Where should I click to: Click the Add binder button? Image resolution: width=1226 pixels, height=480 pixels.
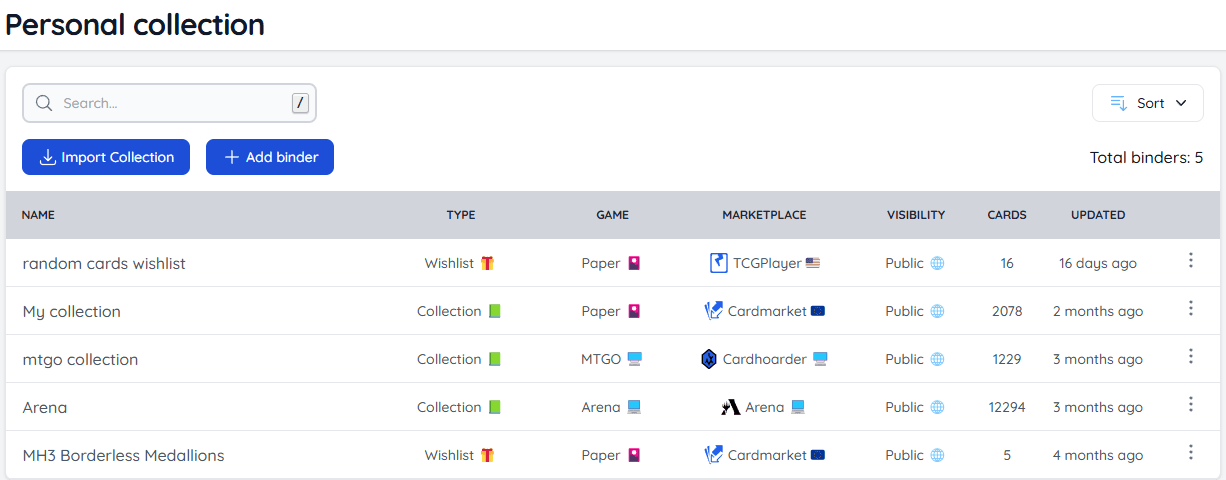coord(270,157)
